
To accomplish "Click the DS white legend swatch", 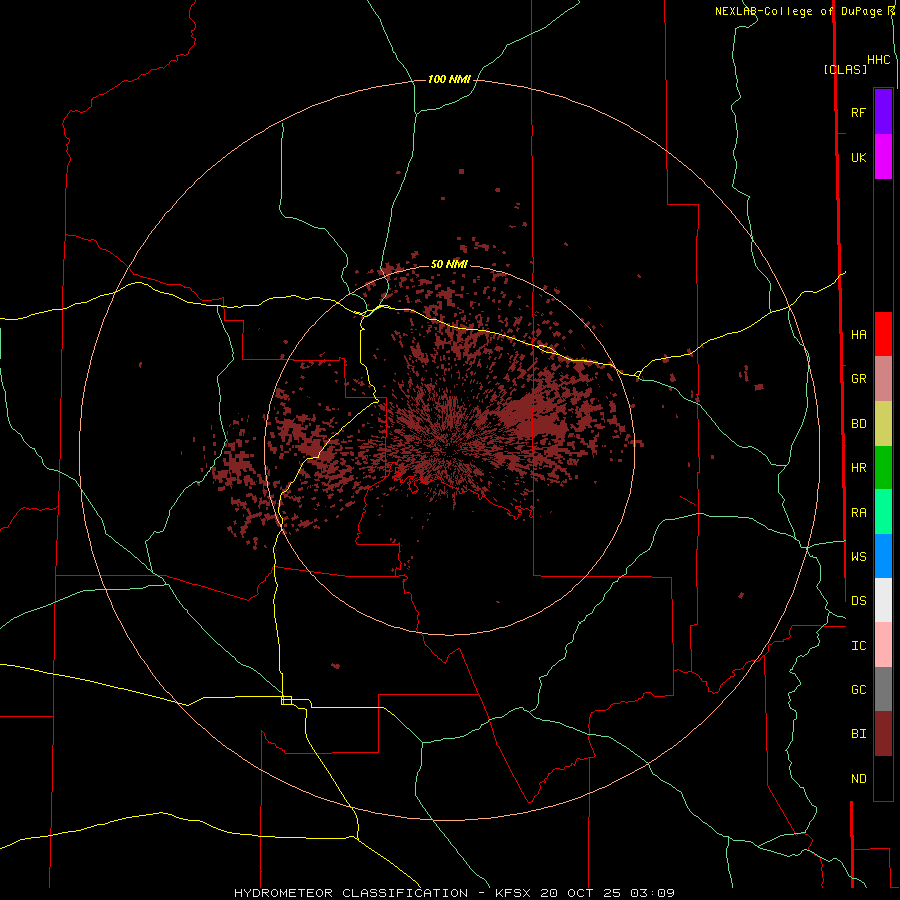I will coord(883,600).
